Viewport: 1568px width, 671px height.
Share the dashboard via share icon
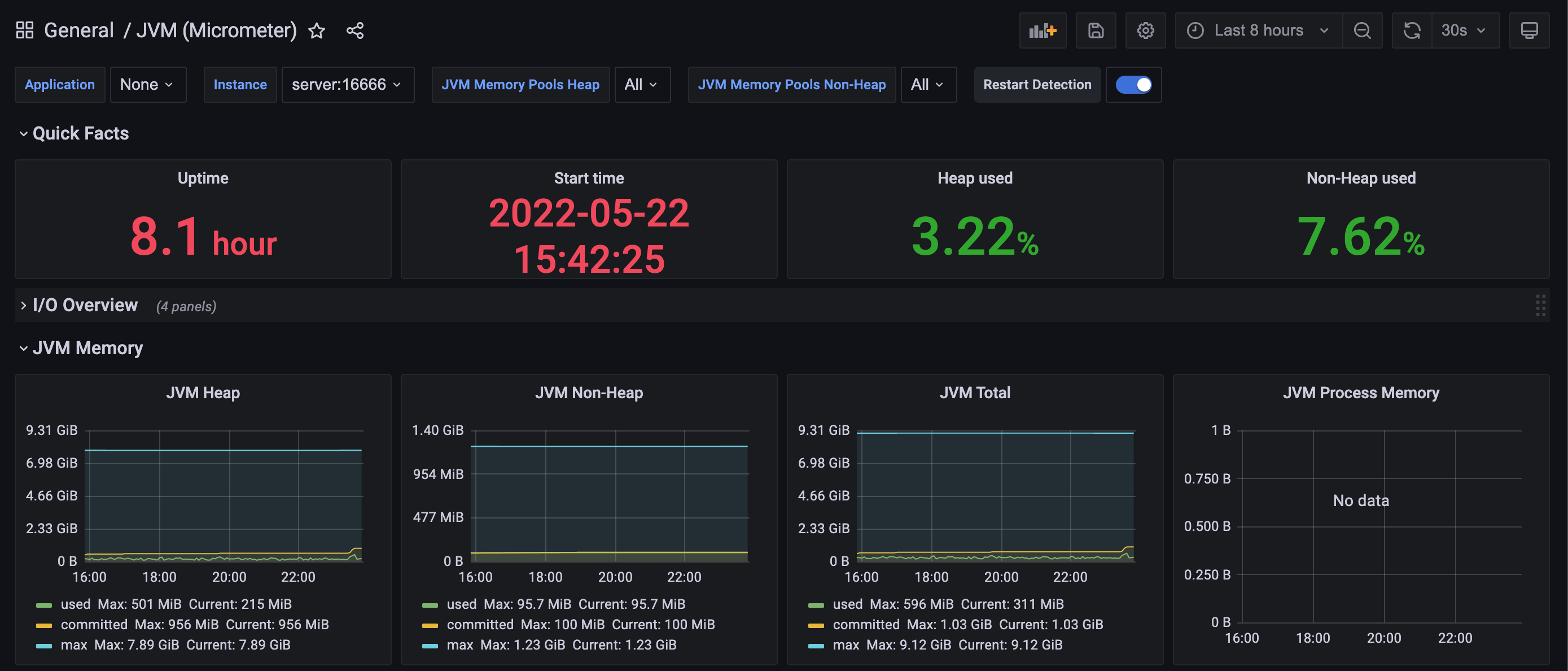coord(355,30)
